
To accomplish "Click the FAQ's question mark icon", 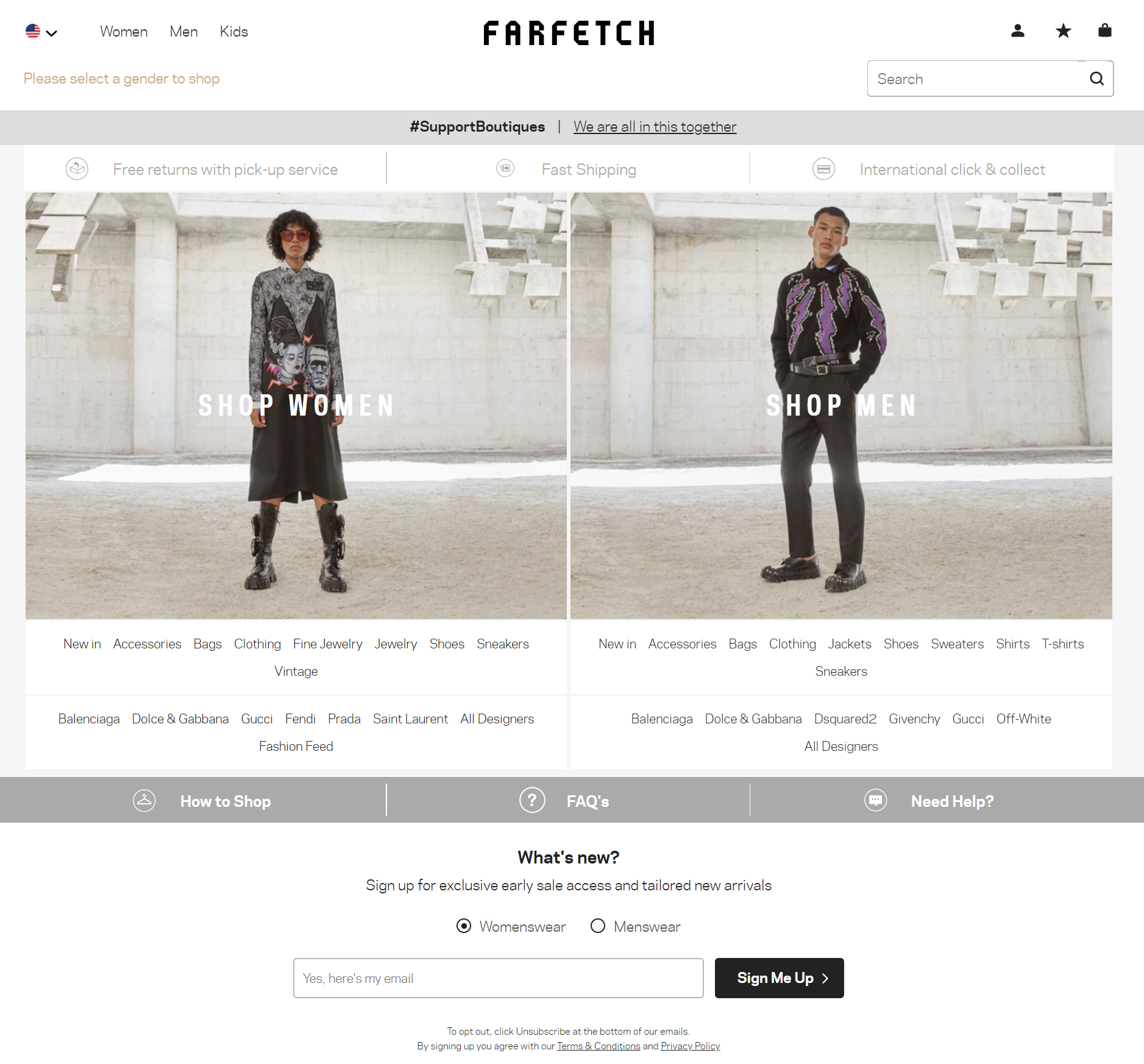I will [x=532, y=800].
